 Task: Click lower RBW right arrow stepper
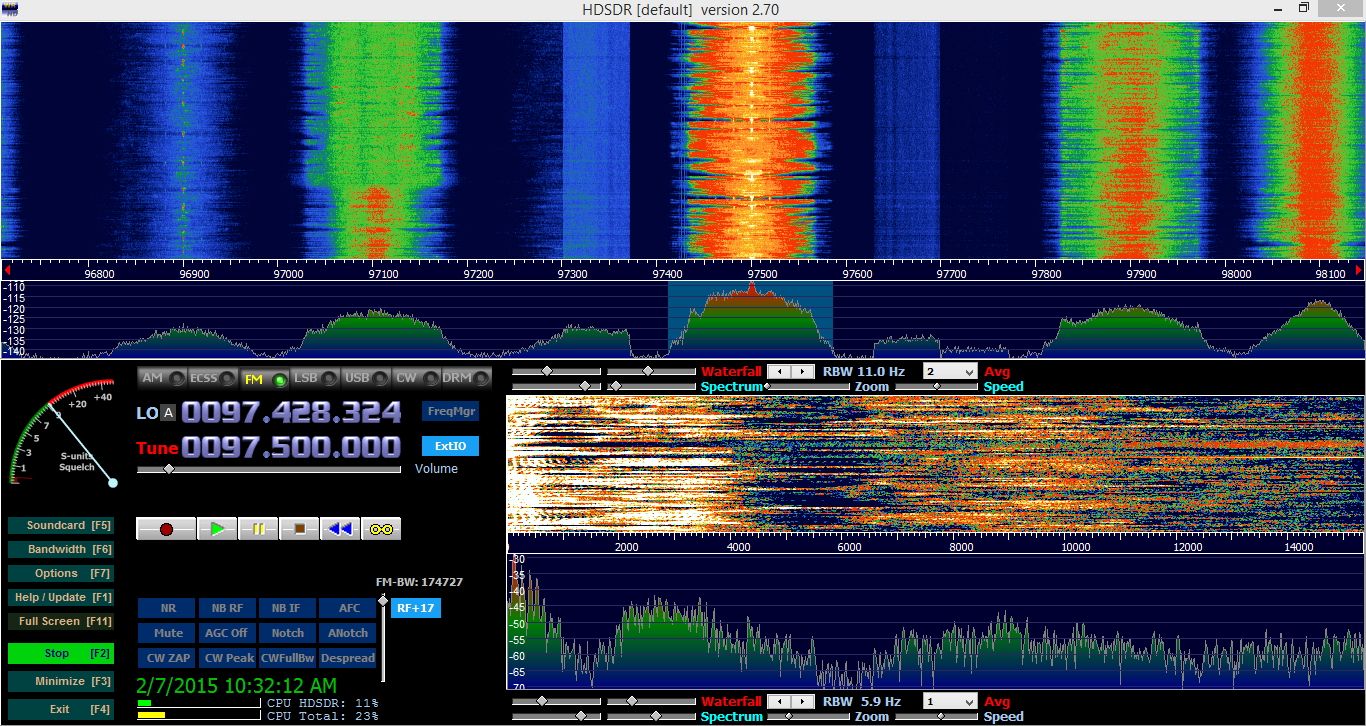pos(804,702)
